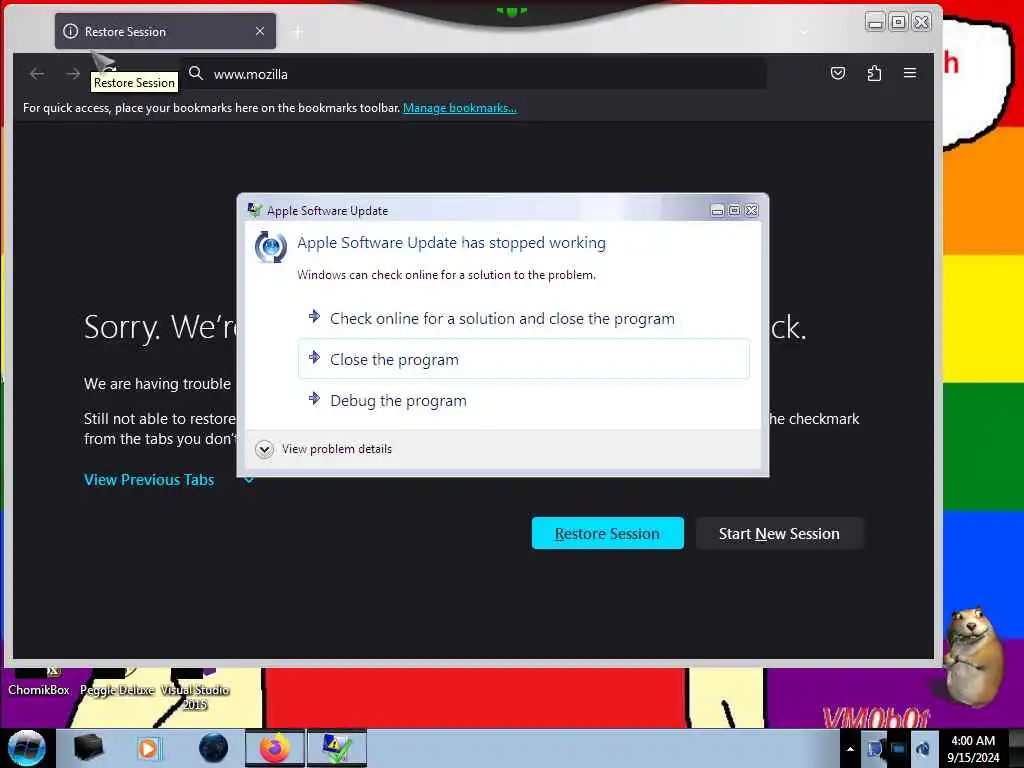Click Start New Session button
Viewport: 1024px width, 768px height.
pos(779,534)
